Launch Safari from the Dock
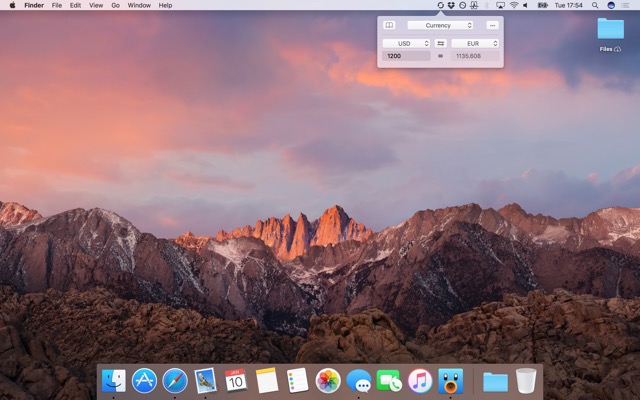This screenshot has width=640, height=400. coord(175,380)
